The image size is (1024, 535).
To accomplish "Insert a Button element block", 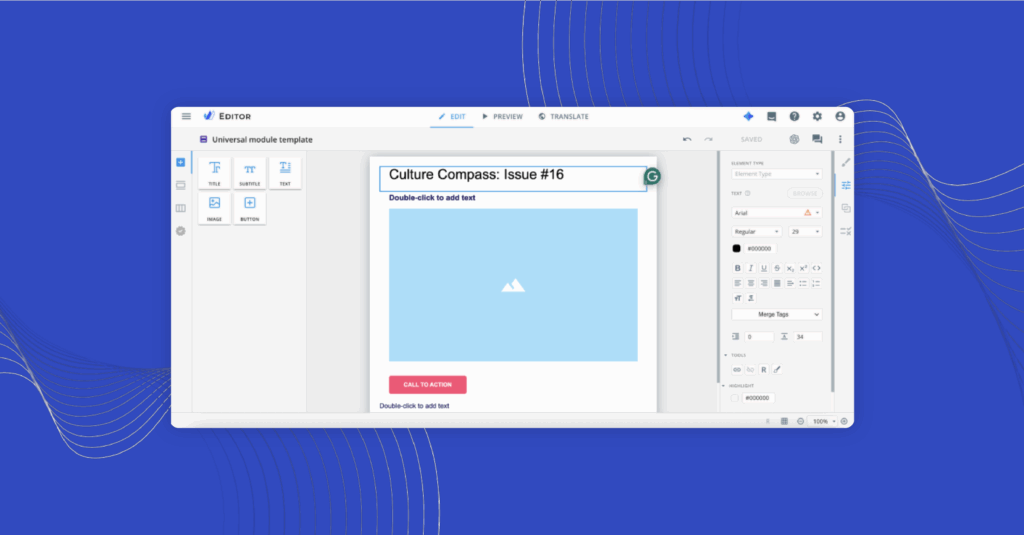I will tap(249, 207).
